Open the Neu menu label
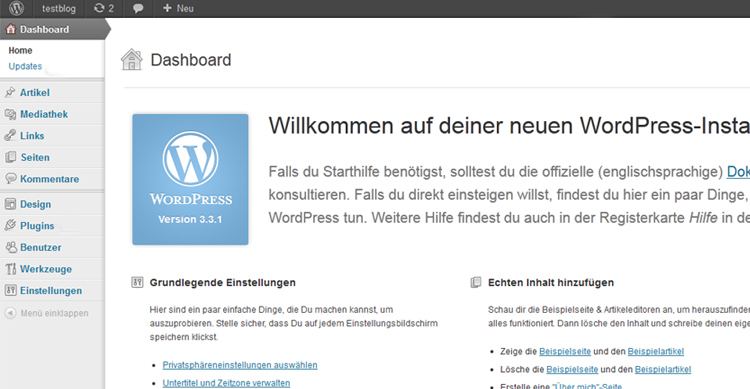Screen dimensions: 750x389 pyautogui.click(x=185, y=9)
